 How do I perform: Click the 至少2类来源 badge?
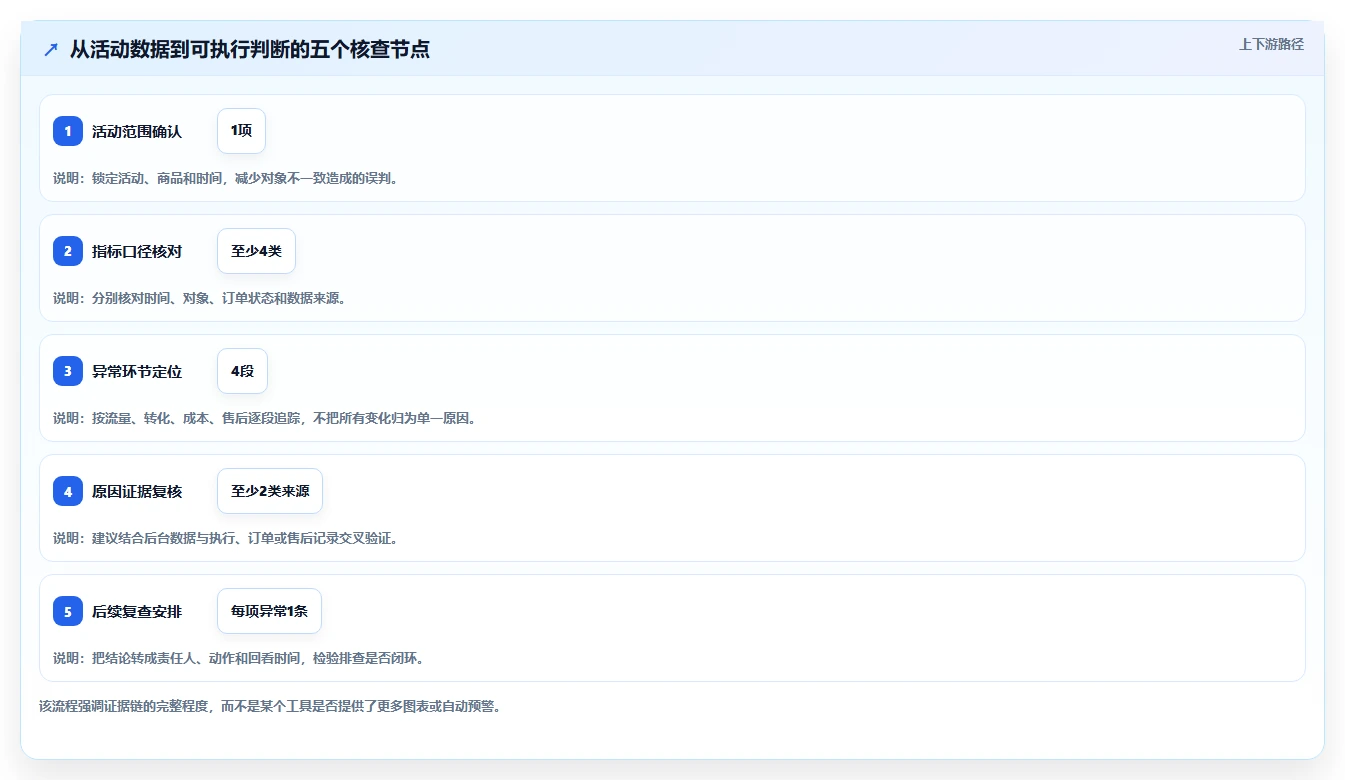pyautogui.click(x=270, y=491)
